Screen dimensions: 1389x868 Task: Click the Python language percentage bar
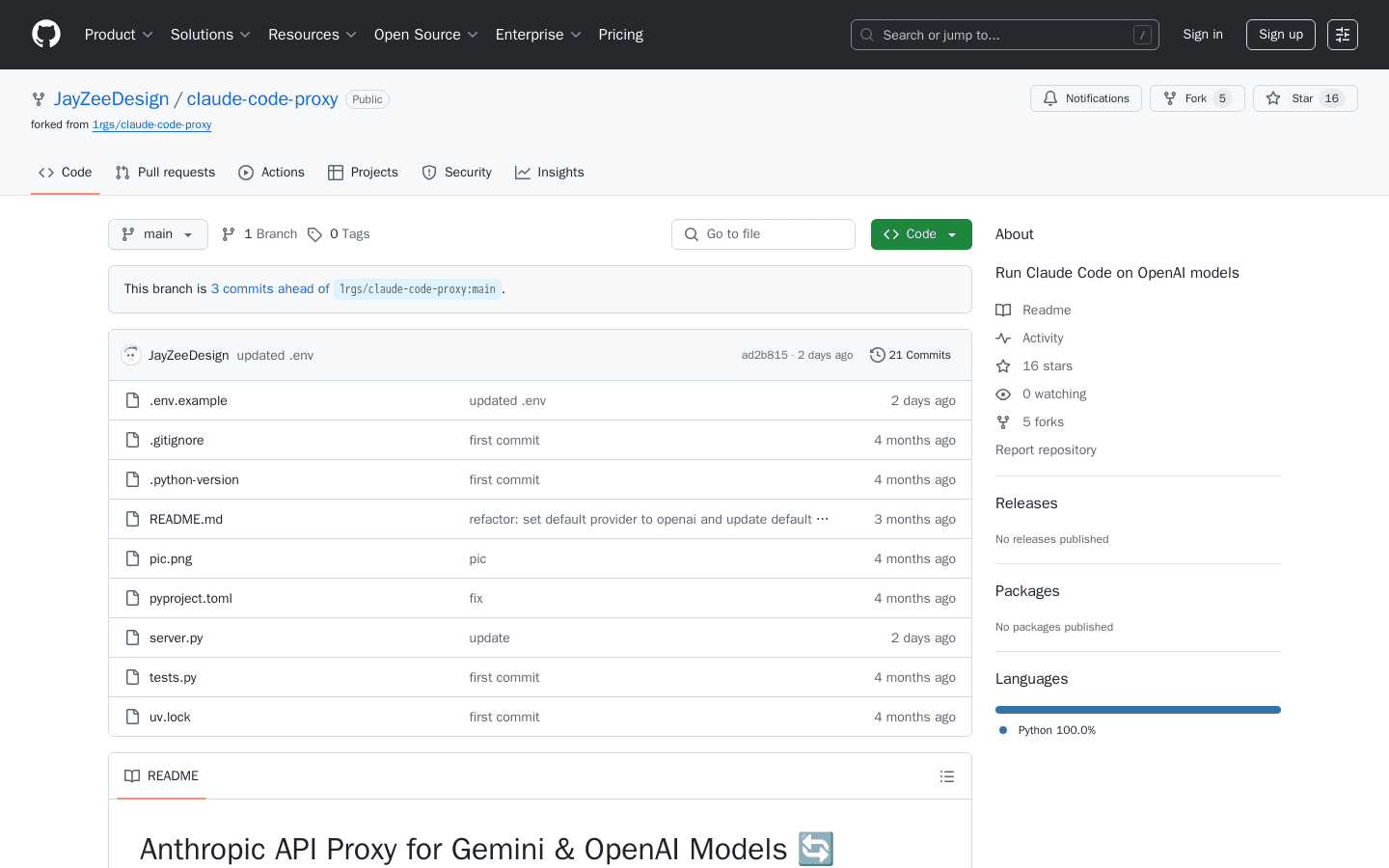1137,709
